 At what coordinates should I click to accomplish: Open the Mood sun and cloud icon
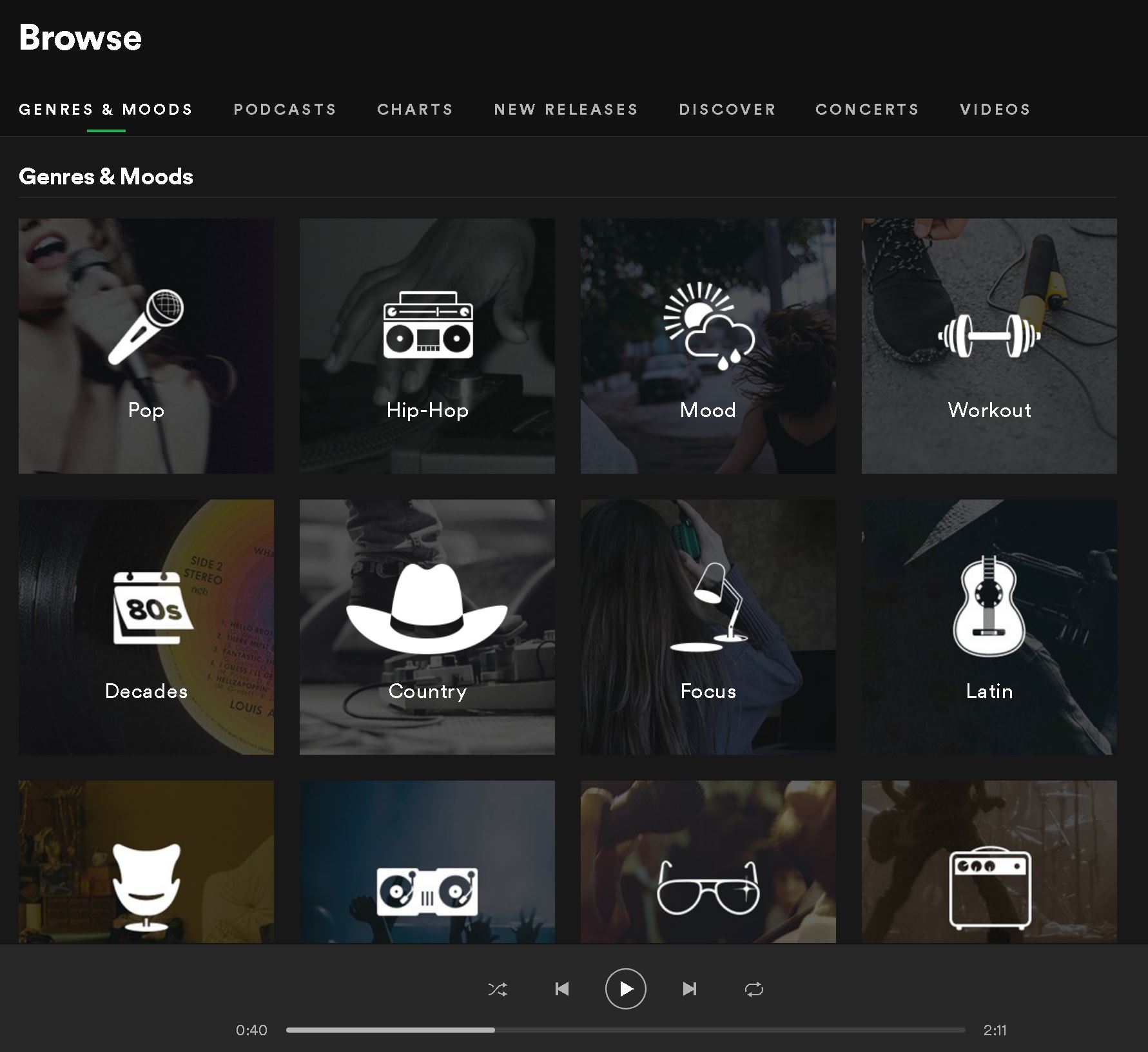pos(709,326)
